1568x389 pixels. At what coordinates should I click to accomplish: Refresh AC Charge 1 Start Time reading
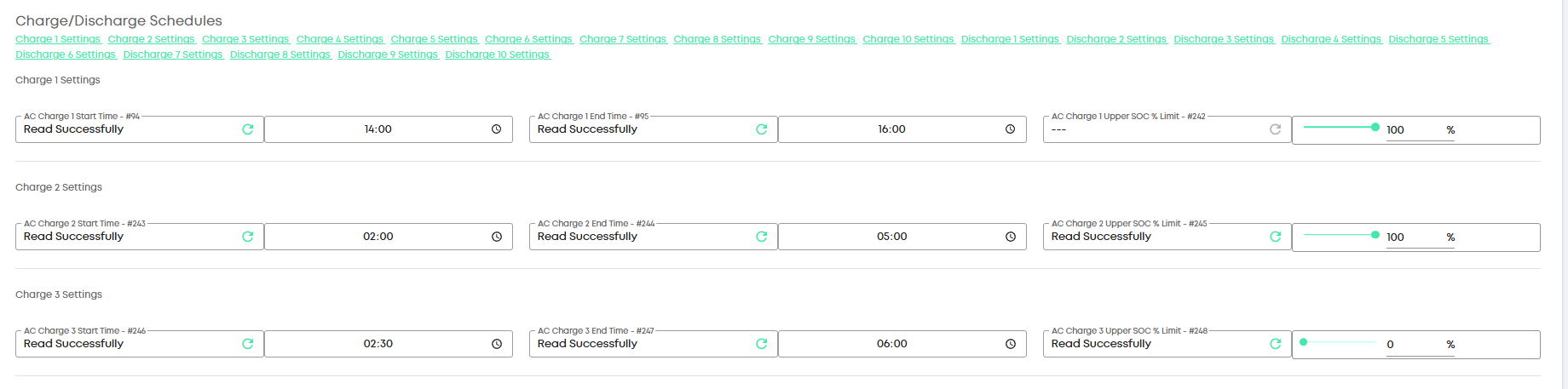(248, 129)
